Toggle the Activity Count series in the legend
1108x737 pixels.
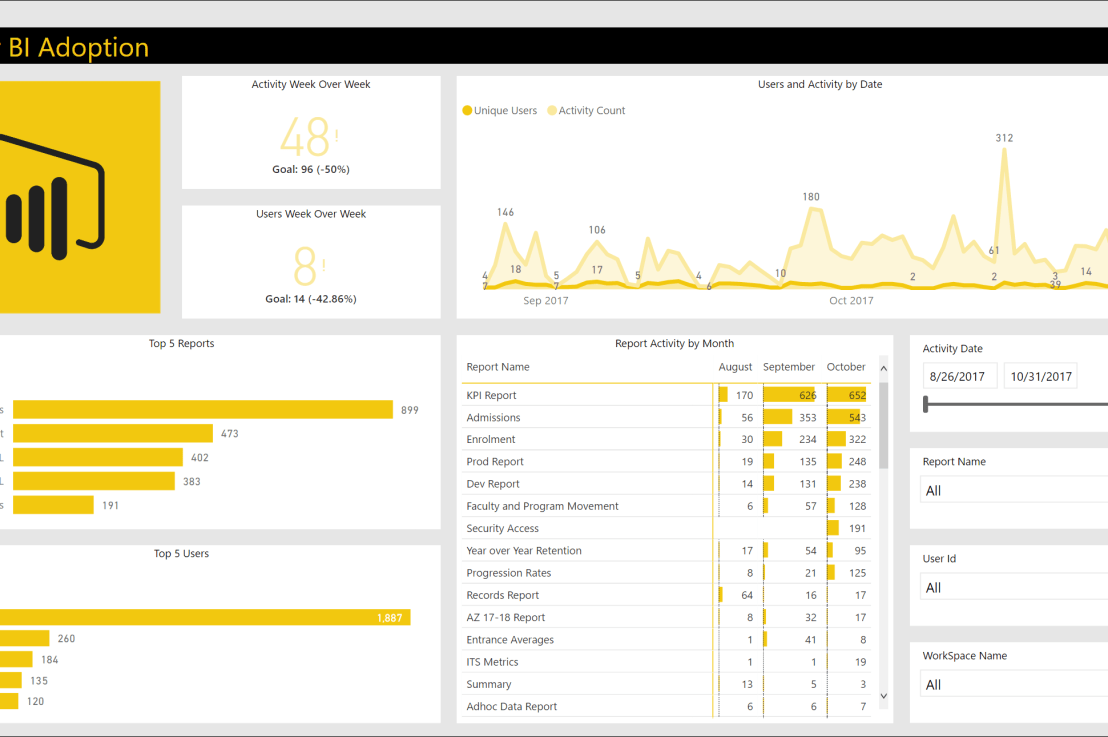click(x=586, y=110)
